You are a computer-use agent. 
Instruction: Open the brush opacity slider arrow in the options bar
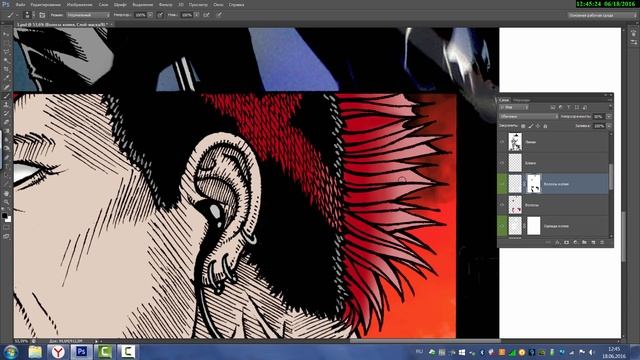click(x=150, y=15)
